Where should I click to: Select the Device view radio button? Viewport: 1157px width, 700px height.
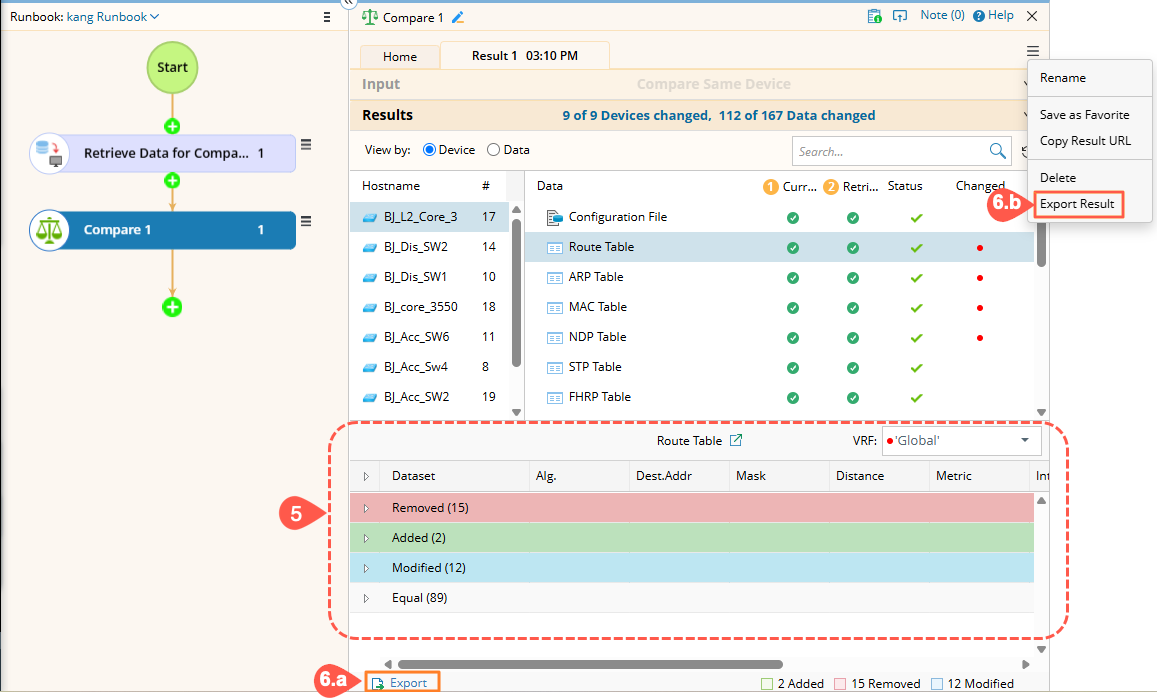pos(430,150)
